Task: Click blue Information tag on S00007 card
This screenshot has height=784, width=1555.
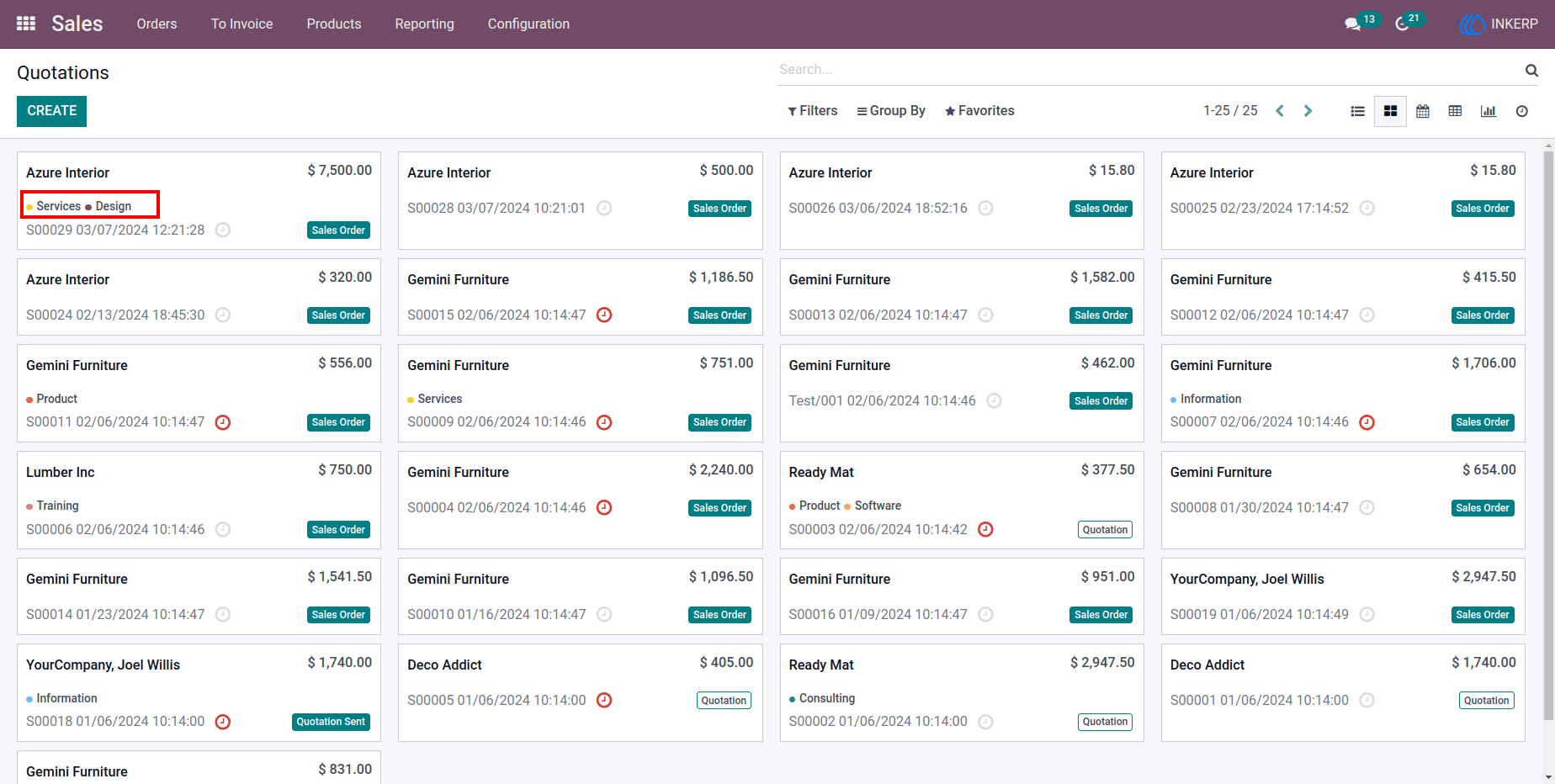Action: (x=1206, y=399)
